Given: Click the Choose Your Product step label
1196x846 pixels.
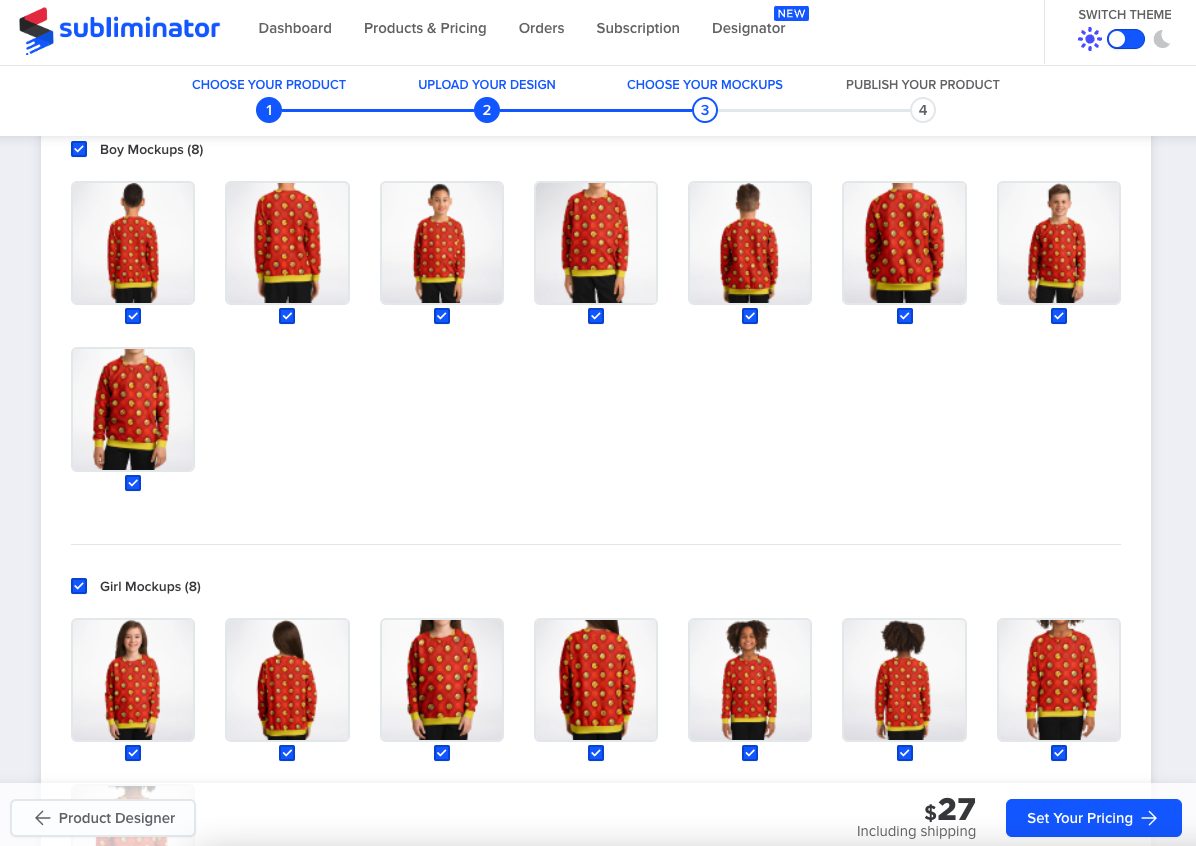Looking at the screenshot, I should click(268, 85).
